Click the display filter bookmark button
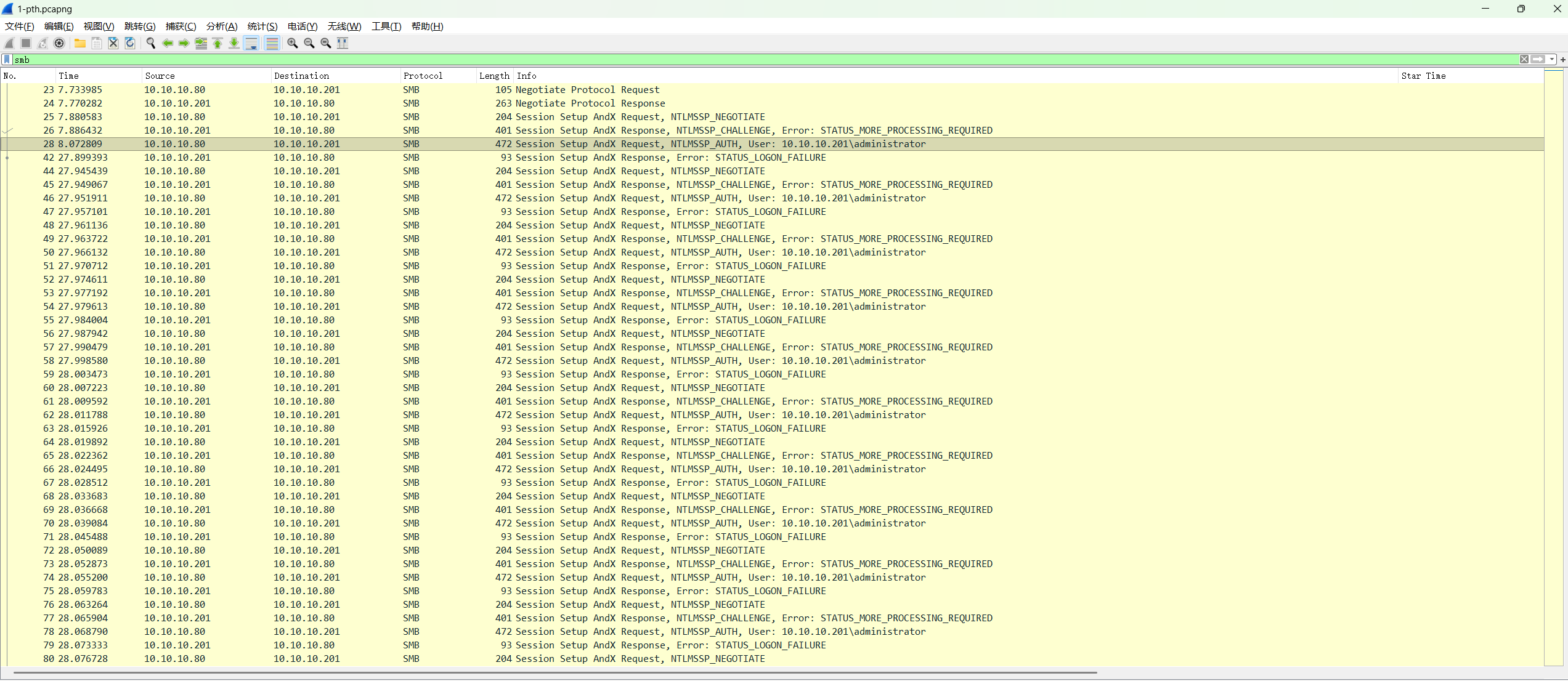Viewport: 1568px width, 681px height. (7, 60)
